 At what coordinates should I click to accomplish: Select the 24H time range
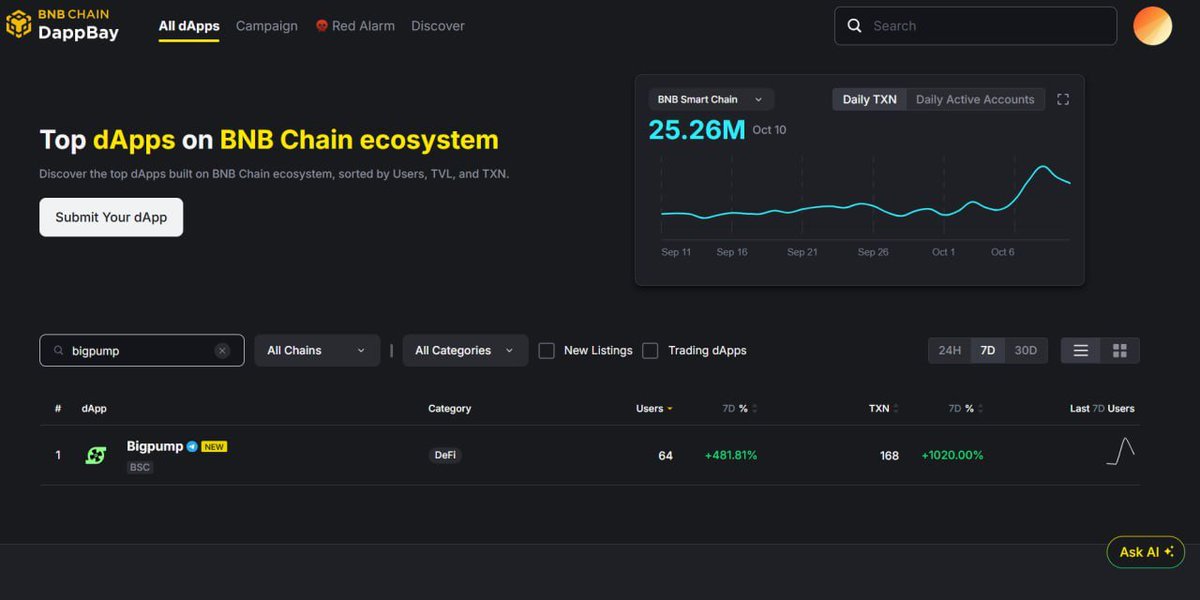pyautogui.click(x=949, y=350)
